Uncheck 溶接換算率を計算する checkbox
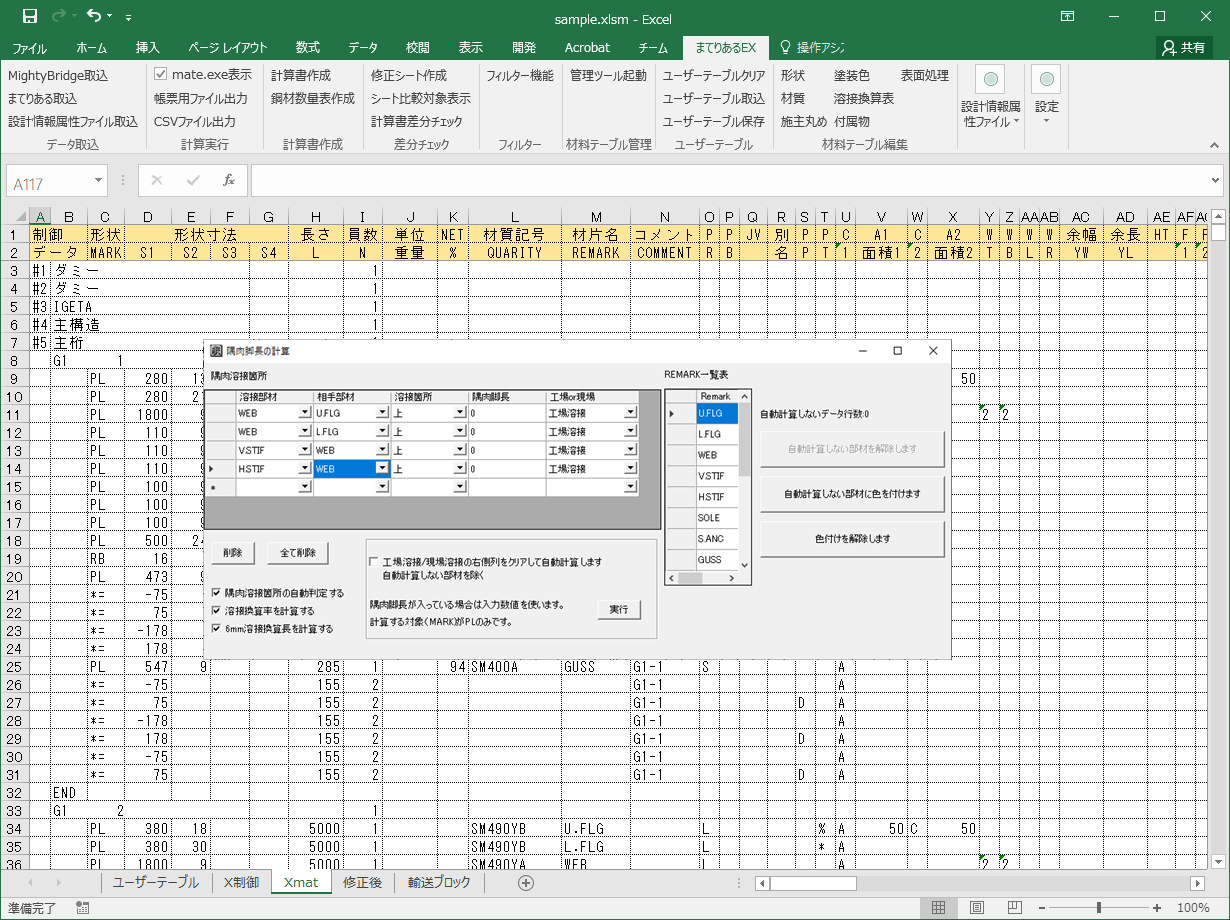This screenshot has height=920, width=1230. click(x=217, y=610)
